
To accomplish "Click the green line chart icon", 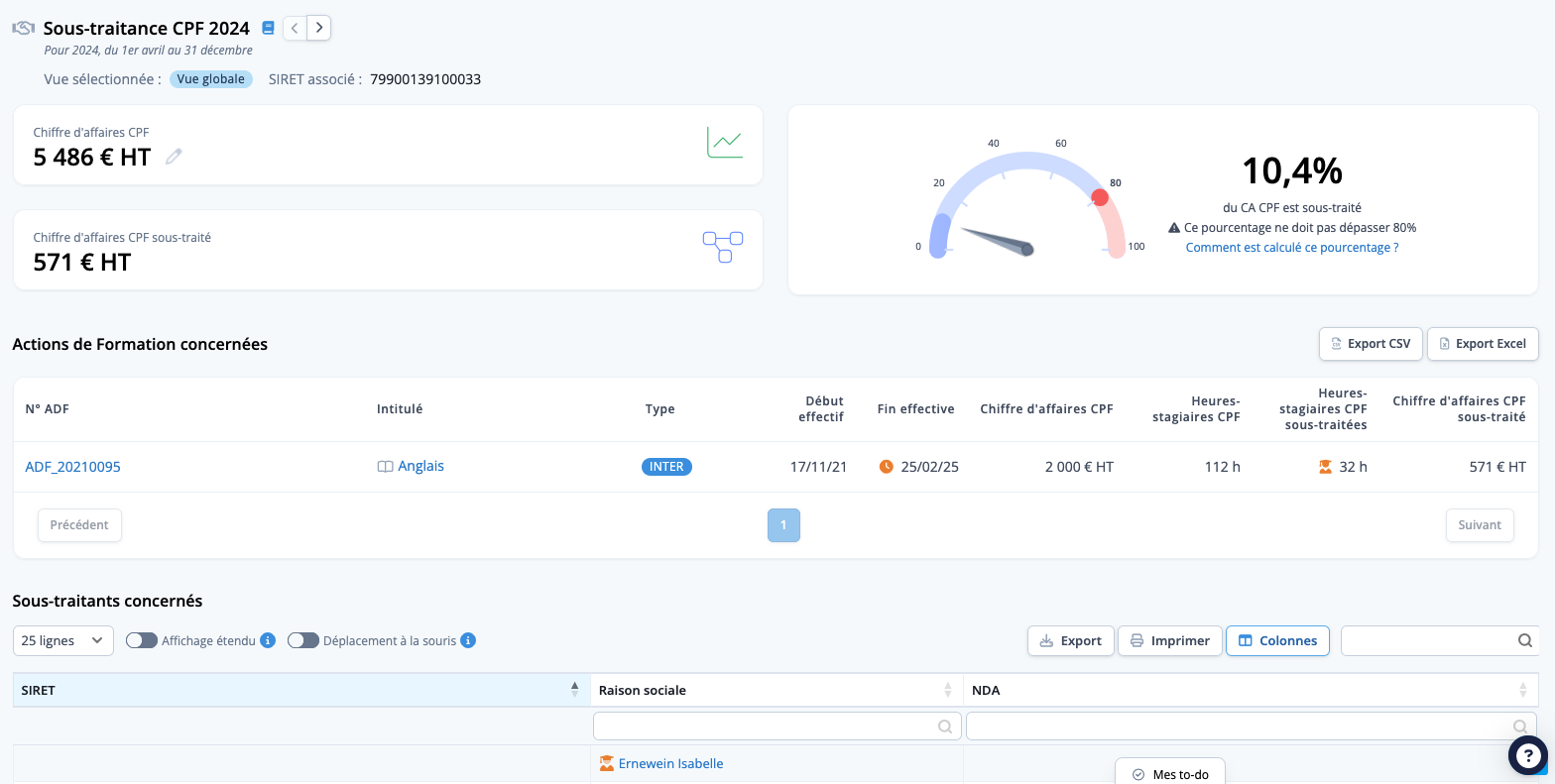I will coord(725,142).
